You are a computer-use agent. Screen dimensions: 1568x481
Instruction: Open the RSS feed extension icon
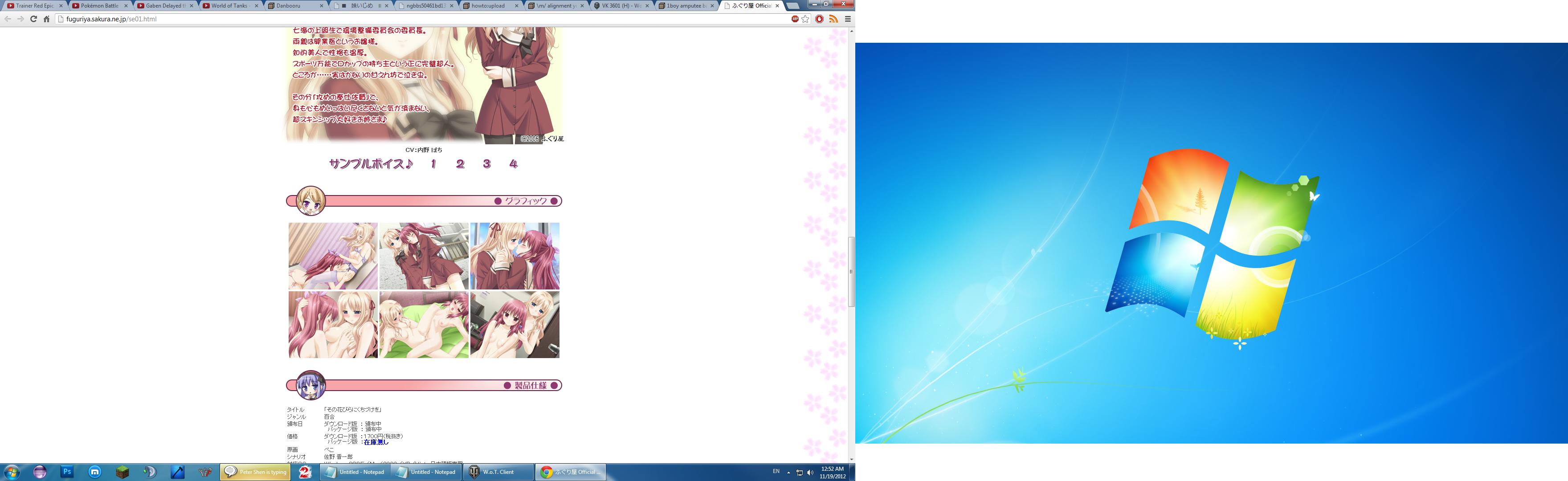click(833, 19)
